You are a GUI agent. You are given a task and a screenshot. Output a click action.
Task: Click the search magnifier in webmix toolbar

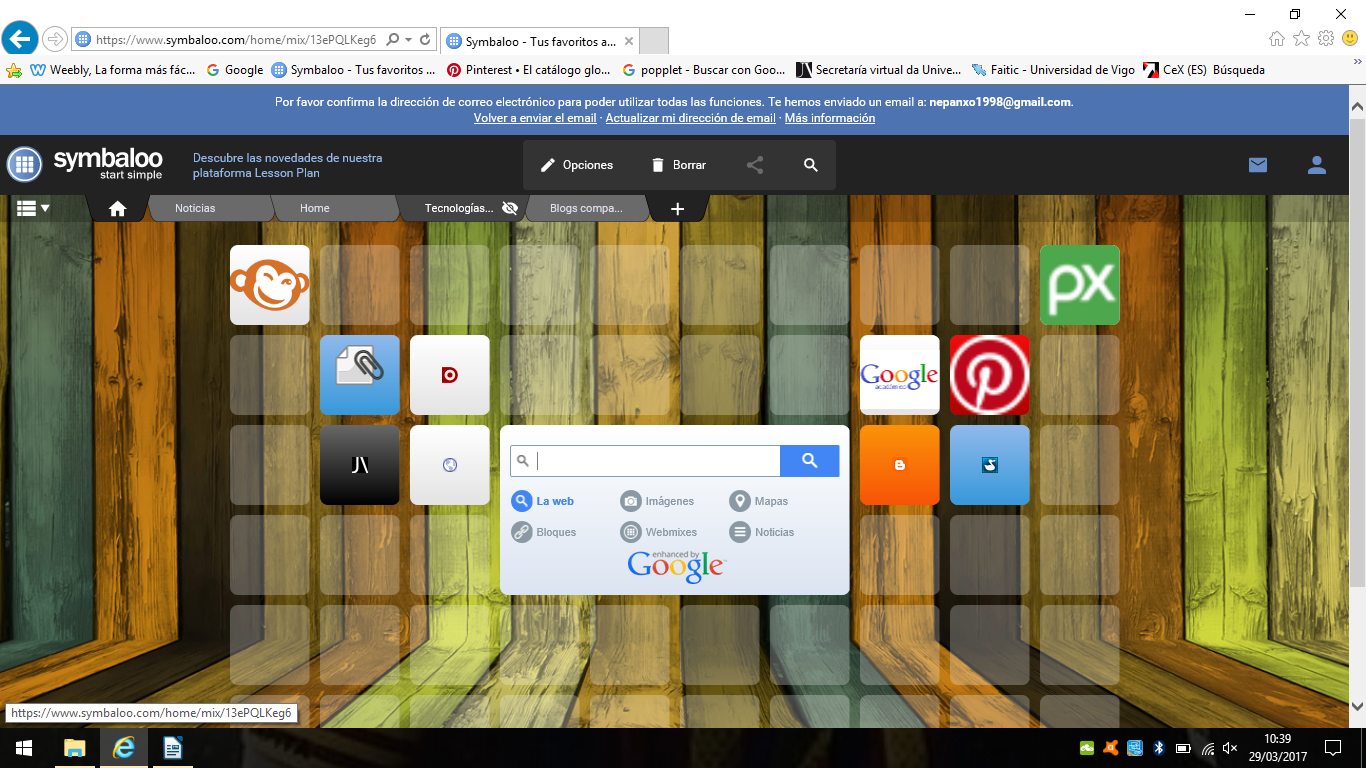811,165
